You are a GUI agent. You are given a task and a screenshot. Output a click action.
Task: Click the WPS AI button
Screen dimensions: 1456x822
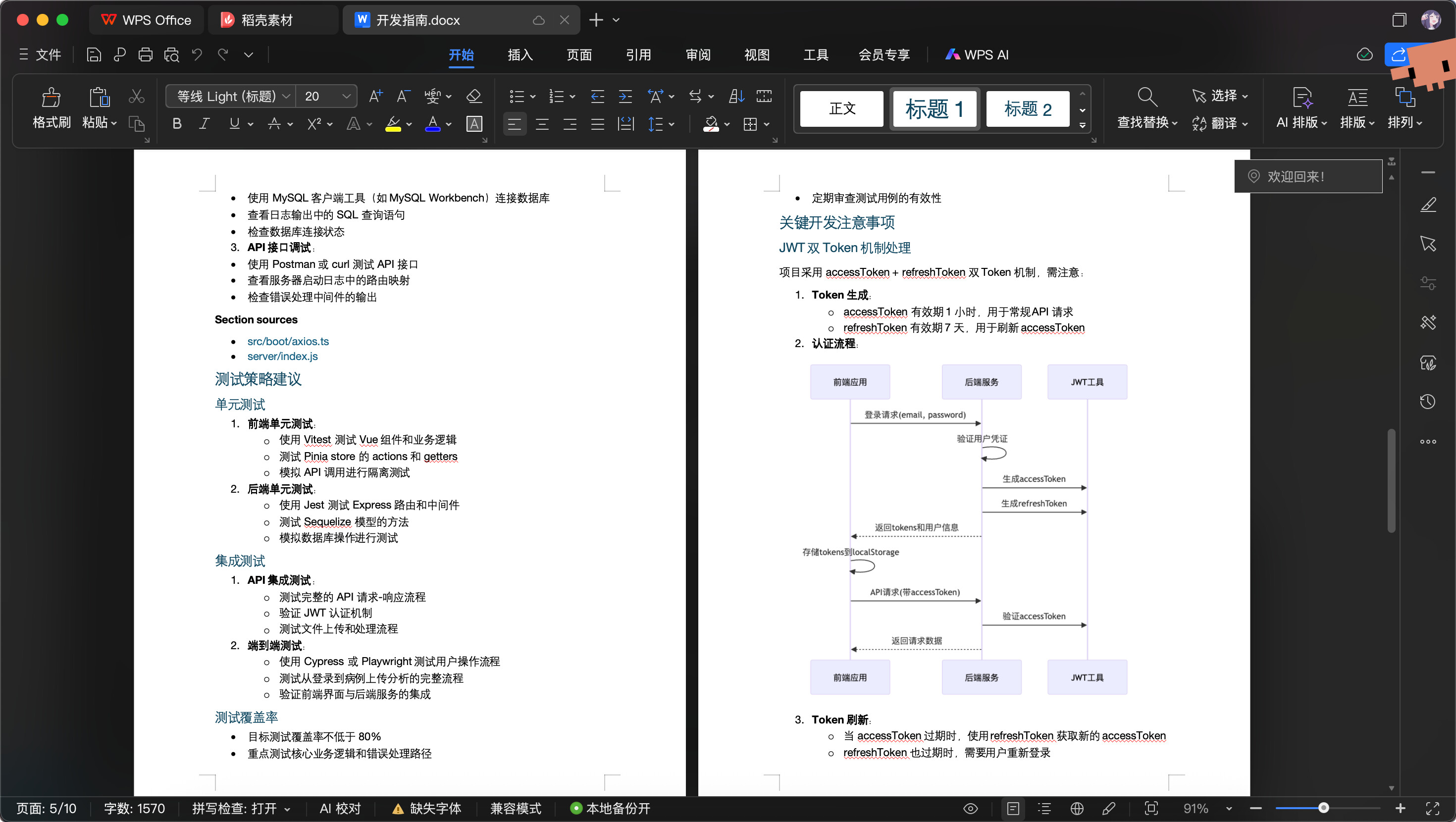[x=977, y=55]
